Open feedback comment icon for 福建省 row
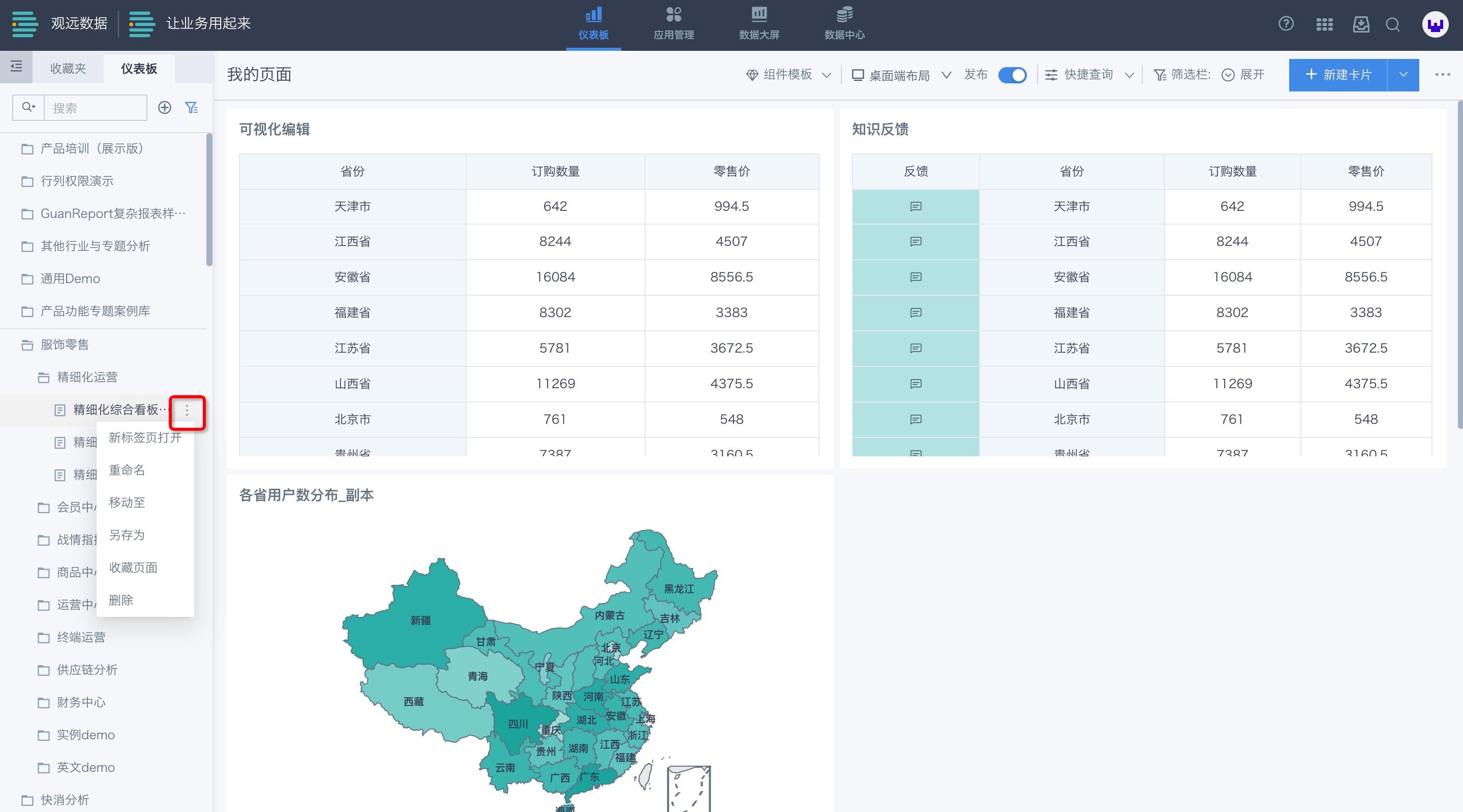The width and height of the screenshot is (1463, 812). pos(916,313)
